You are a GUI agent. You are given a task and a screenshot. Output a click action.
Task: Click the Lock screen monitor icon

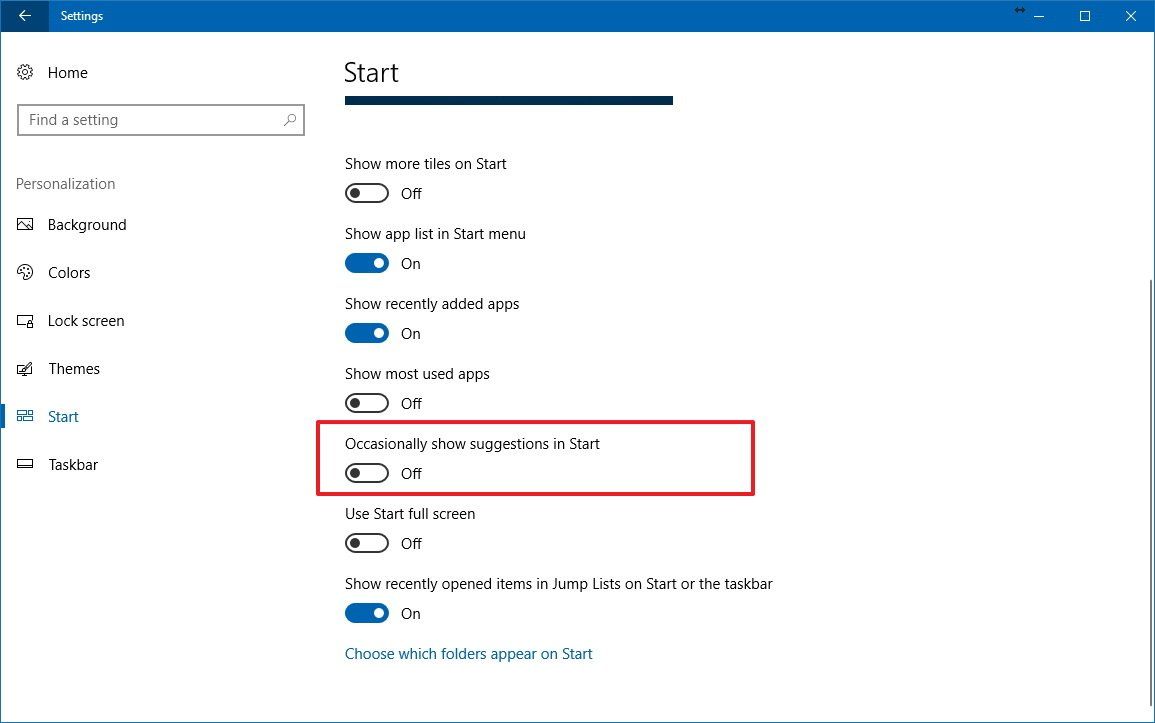point(24,320)
